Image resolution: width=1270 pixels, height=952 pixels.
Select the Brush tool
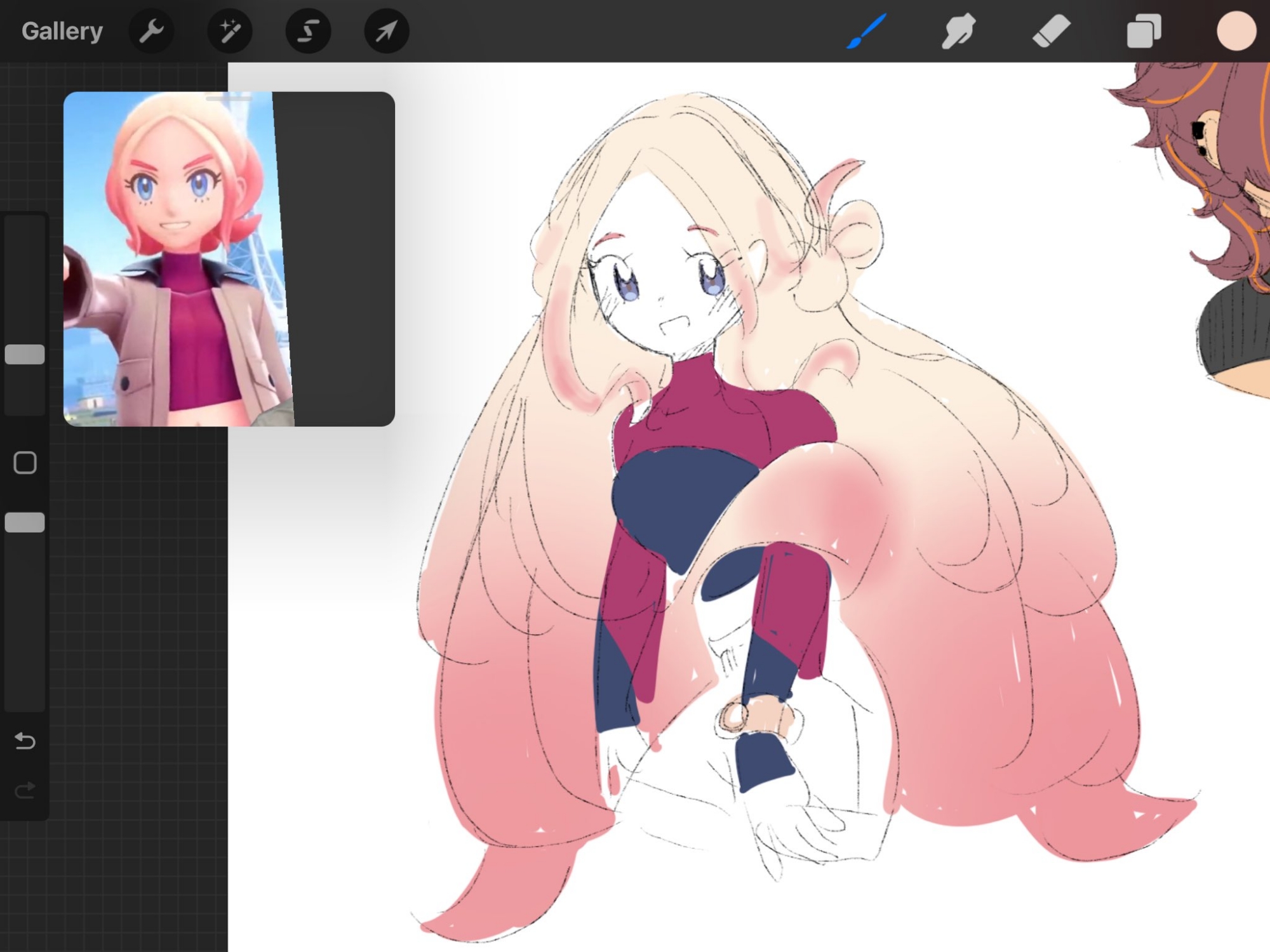(x=866, y=31)
